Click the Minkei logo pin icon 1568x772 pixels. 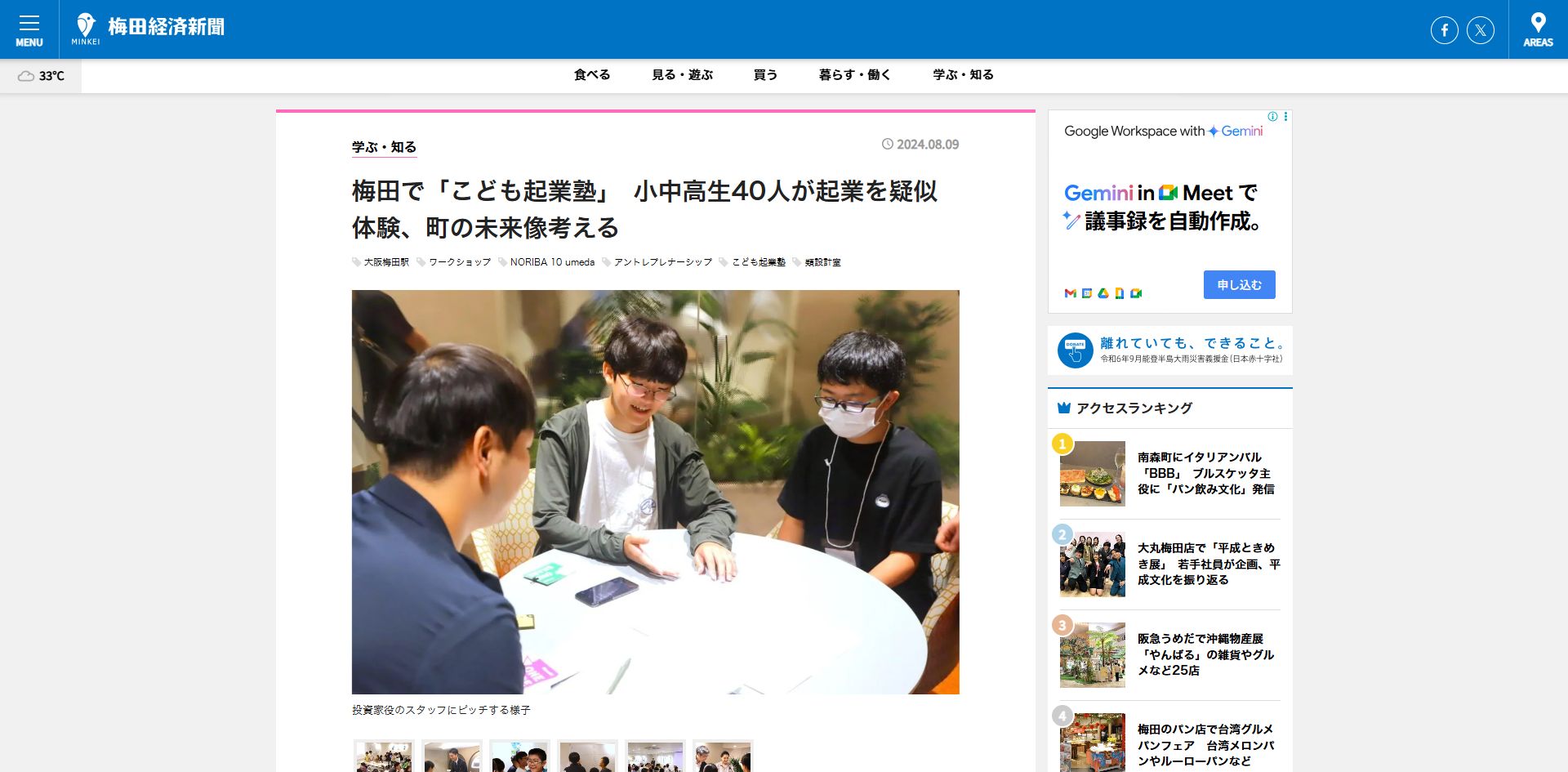click(85, 25)
